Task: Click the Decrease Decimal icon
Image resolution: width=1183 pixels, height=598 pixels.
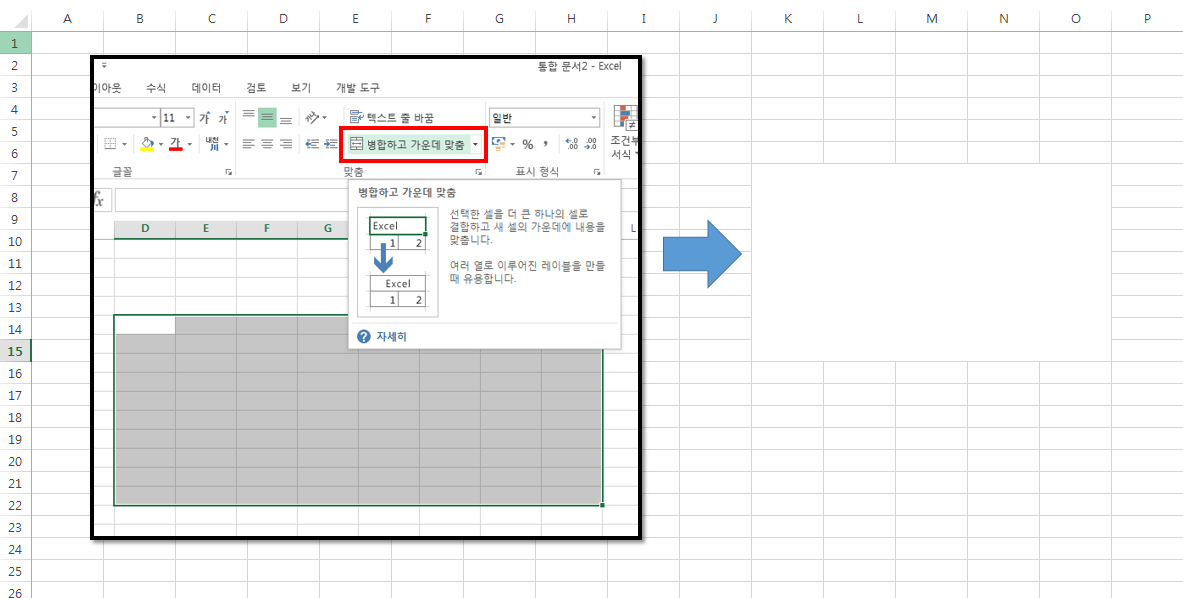Action: coord(591,144)
